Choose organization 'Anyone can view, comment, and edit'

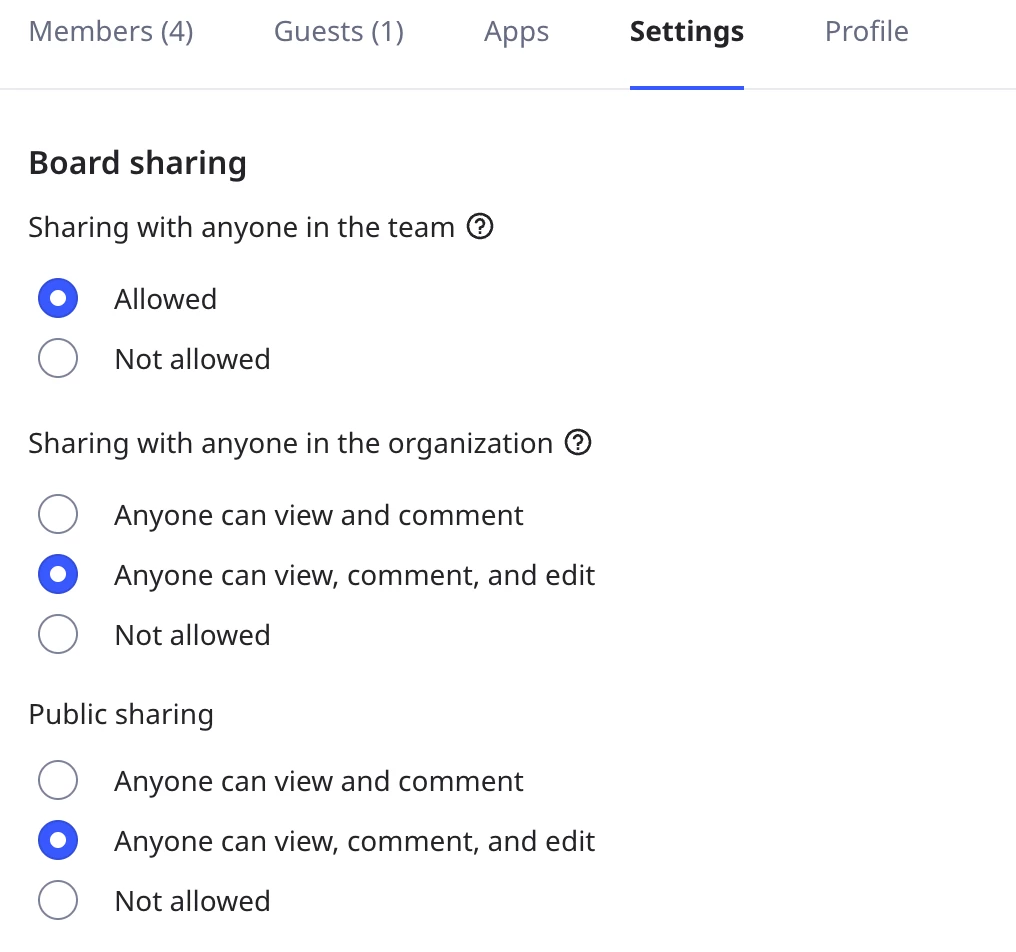coord(58,575)
